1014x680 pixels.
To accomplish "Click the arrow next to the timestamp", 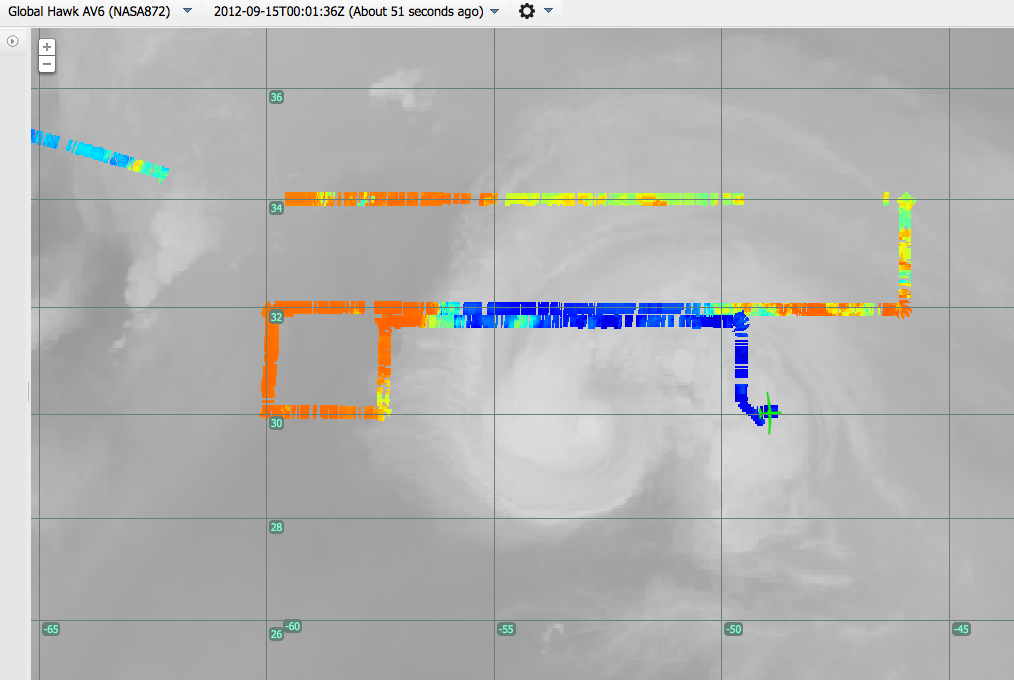I will click(x=495, y=11).
